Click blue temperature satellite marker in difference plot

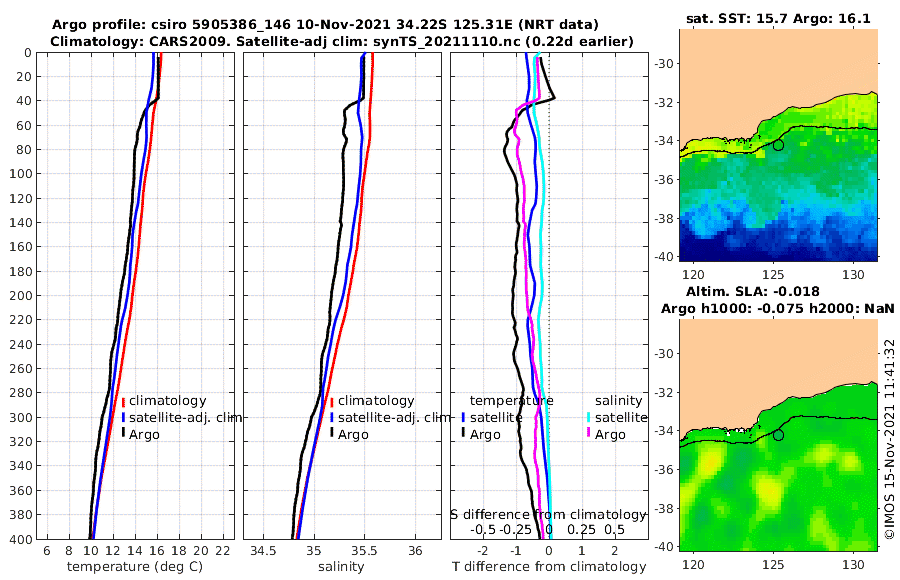click(463, 417)
